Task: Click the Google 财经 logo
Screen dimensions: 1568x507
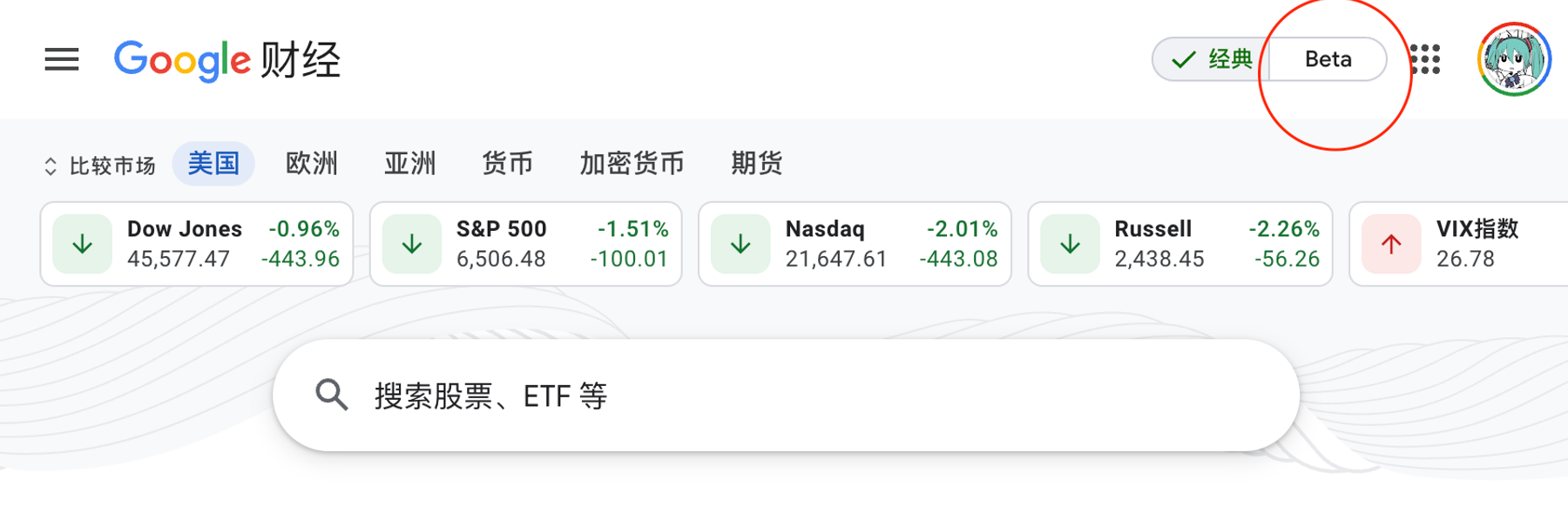Action: point(226,59)
